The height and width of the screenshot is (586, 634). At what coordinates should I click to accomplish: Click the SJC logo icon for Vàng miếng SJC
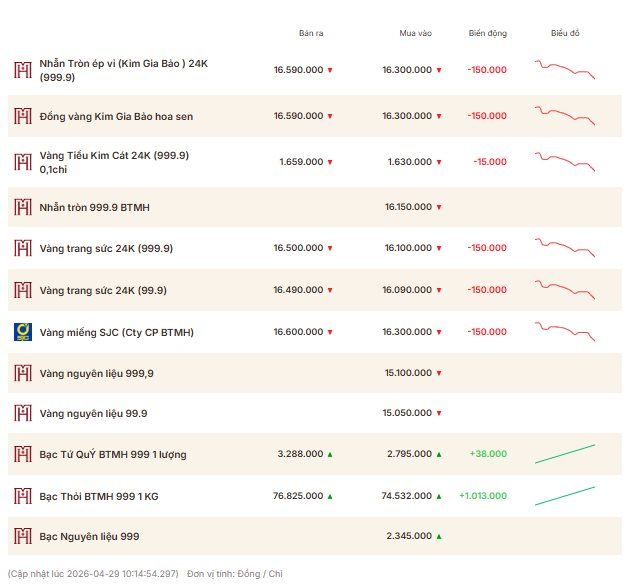tap(22, 332)
